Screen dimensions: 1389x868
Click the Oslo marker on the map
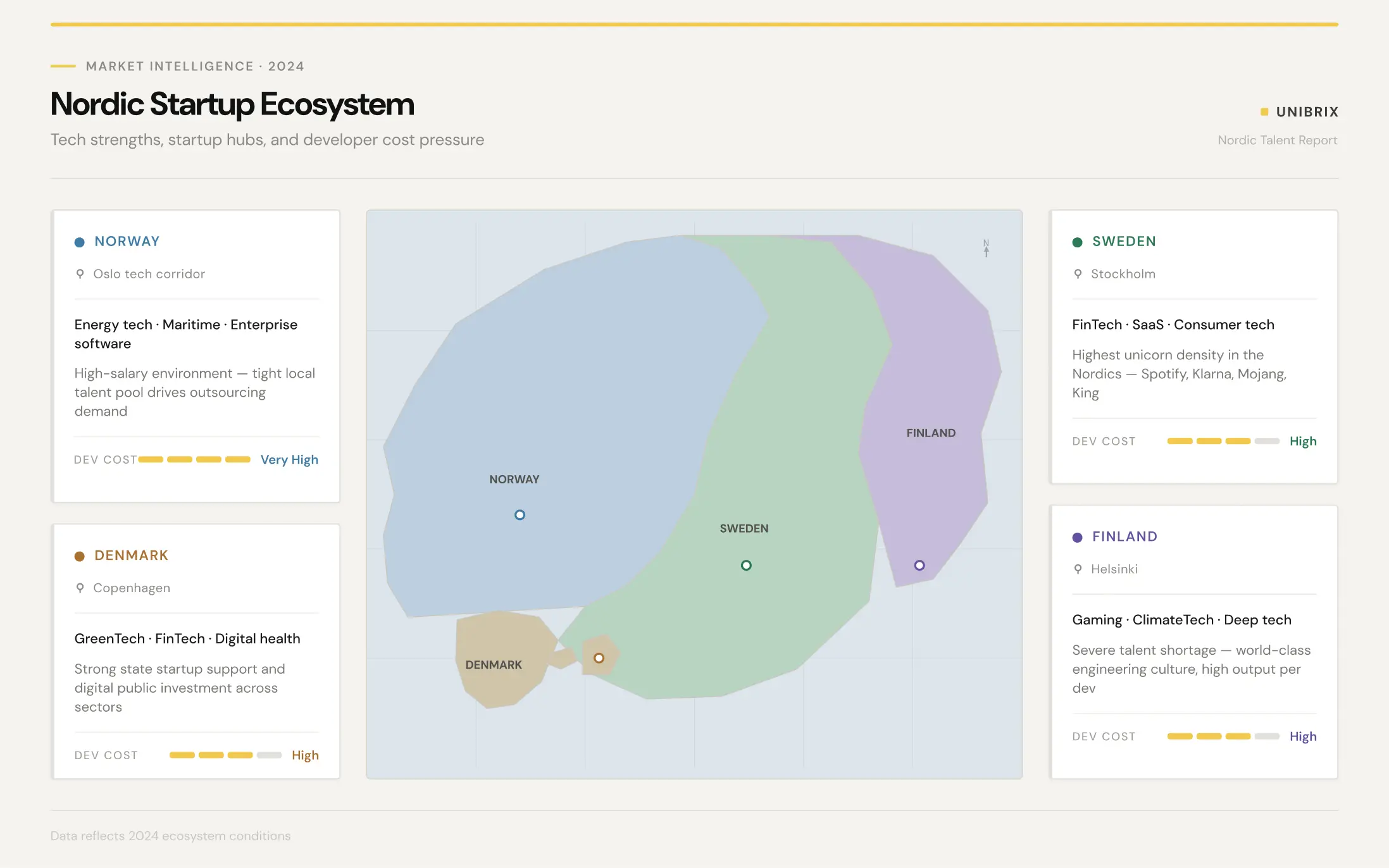tap(520, 515)
